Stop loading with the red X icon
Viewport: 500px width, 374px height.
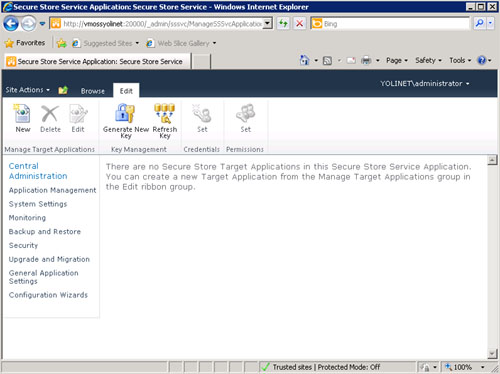point(300,23)
